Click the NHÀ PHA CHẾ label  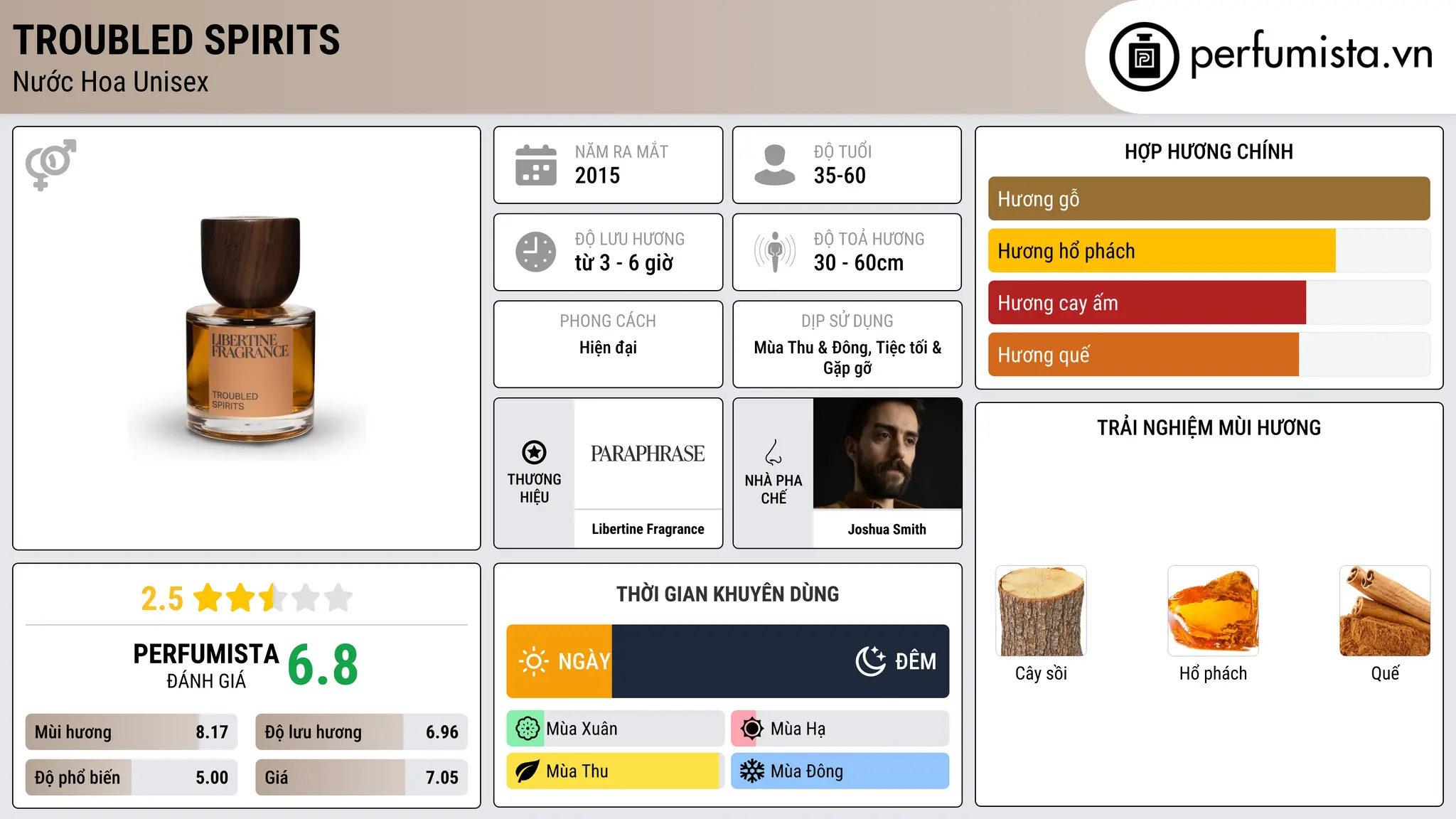(773, 489)
